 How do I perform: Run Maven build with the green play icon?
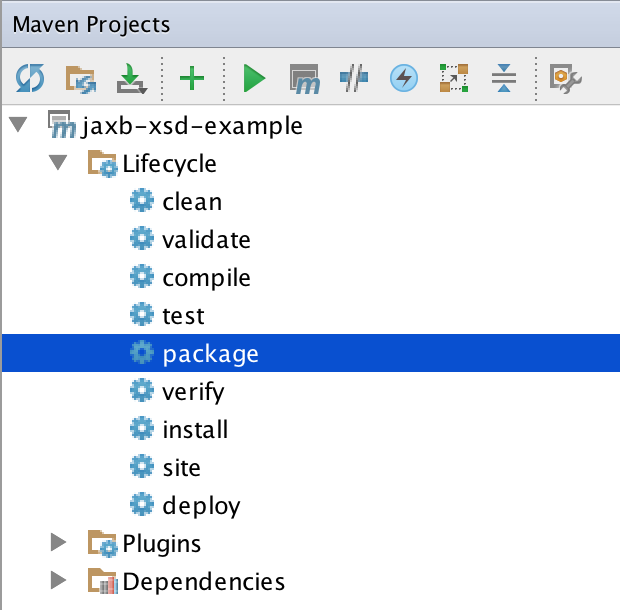(x=254, y=78)
